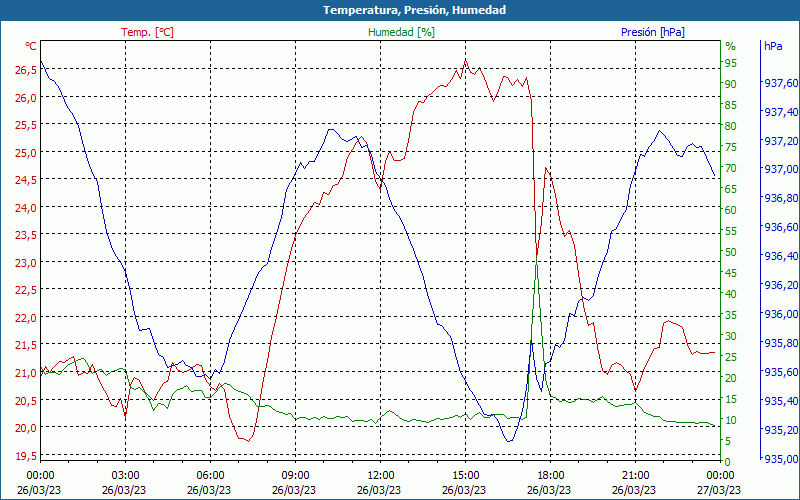
Task: Click the 937,60 pressure axis value
Action: coord(780,82)
